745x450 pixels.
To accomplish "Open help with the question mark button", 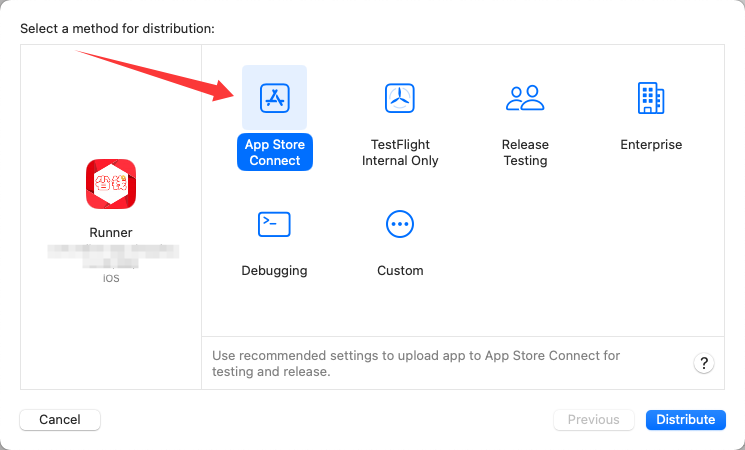I will tap(704, 363).
